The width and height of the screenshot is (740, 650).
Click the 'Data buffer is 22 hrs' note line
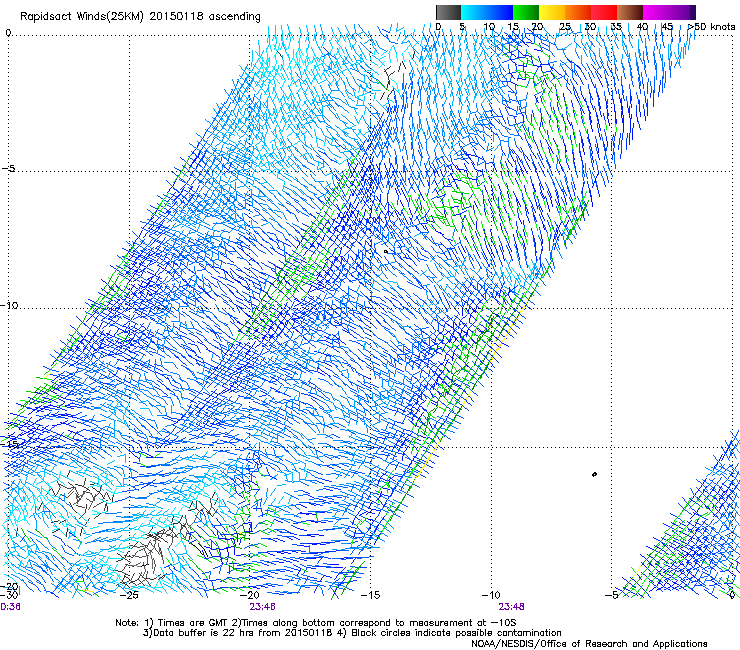click(x=352, y=633)
